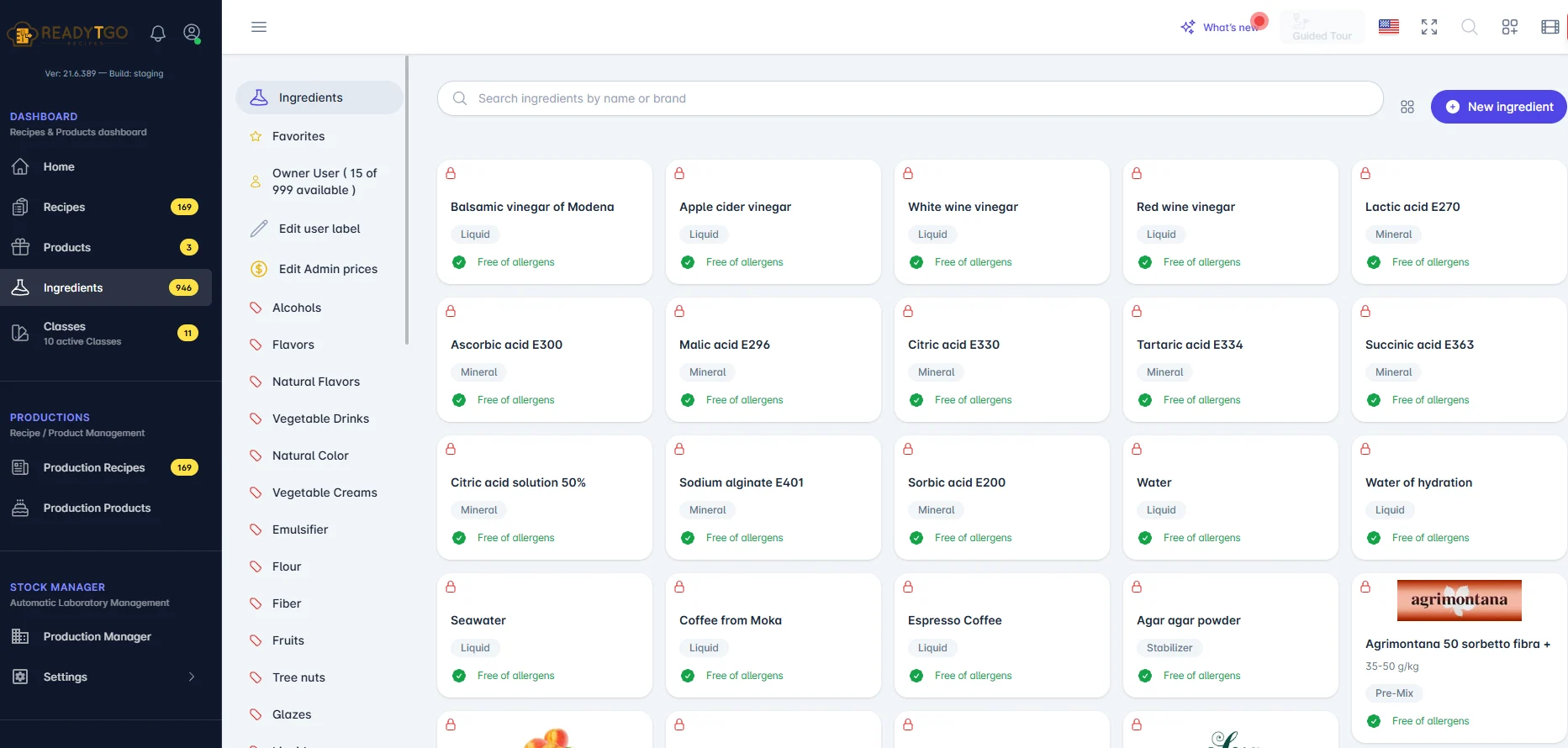Image resolution: width=1568 pixels, height=748 pixels.
Task: Filter by Alcohols category
Action: click(319, 308)
